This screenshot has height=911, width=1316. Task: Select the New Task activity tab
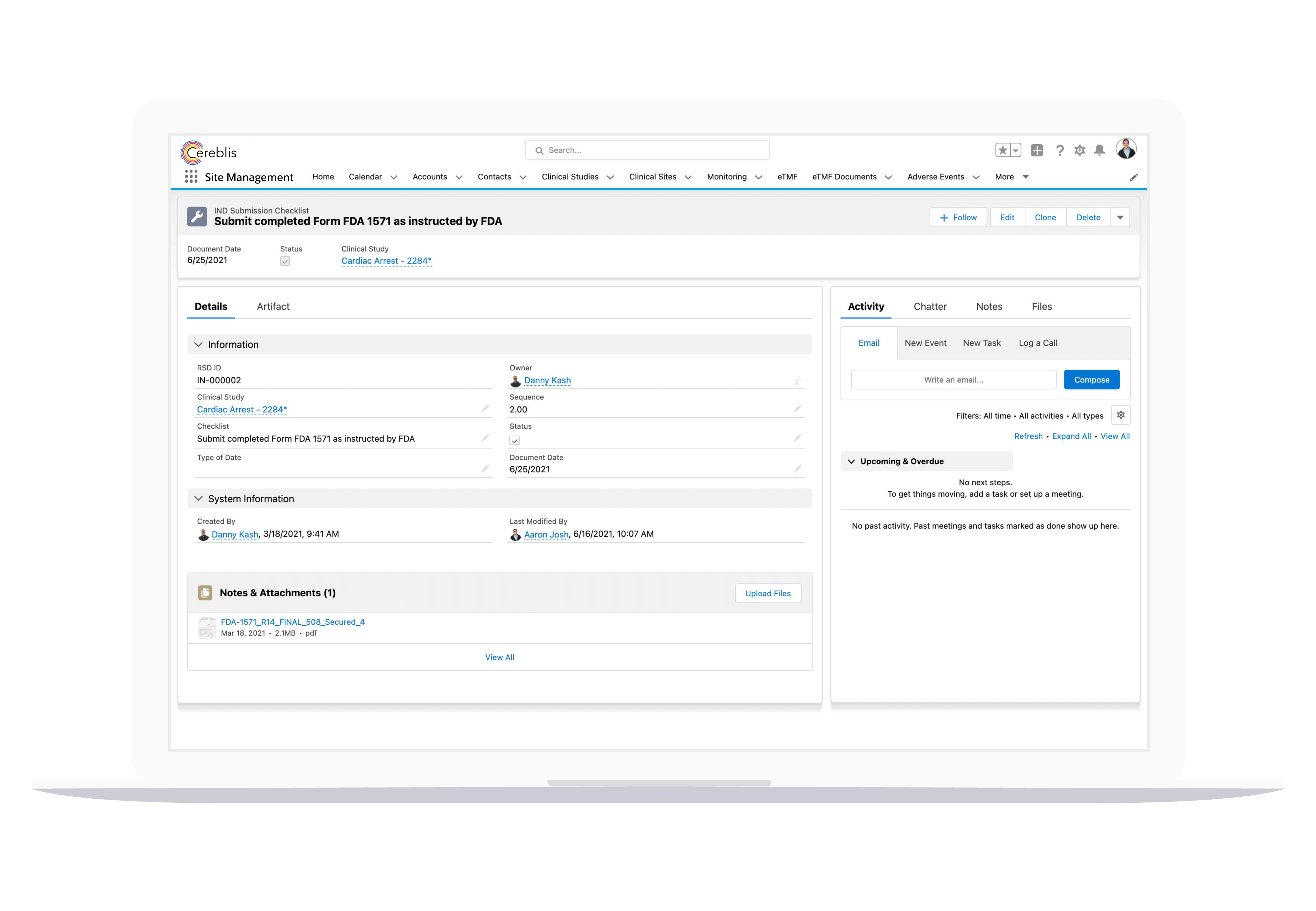[x=982, y=343]
